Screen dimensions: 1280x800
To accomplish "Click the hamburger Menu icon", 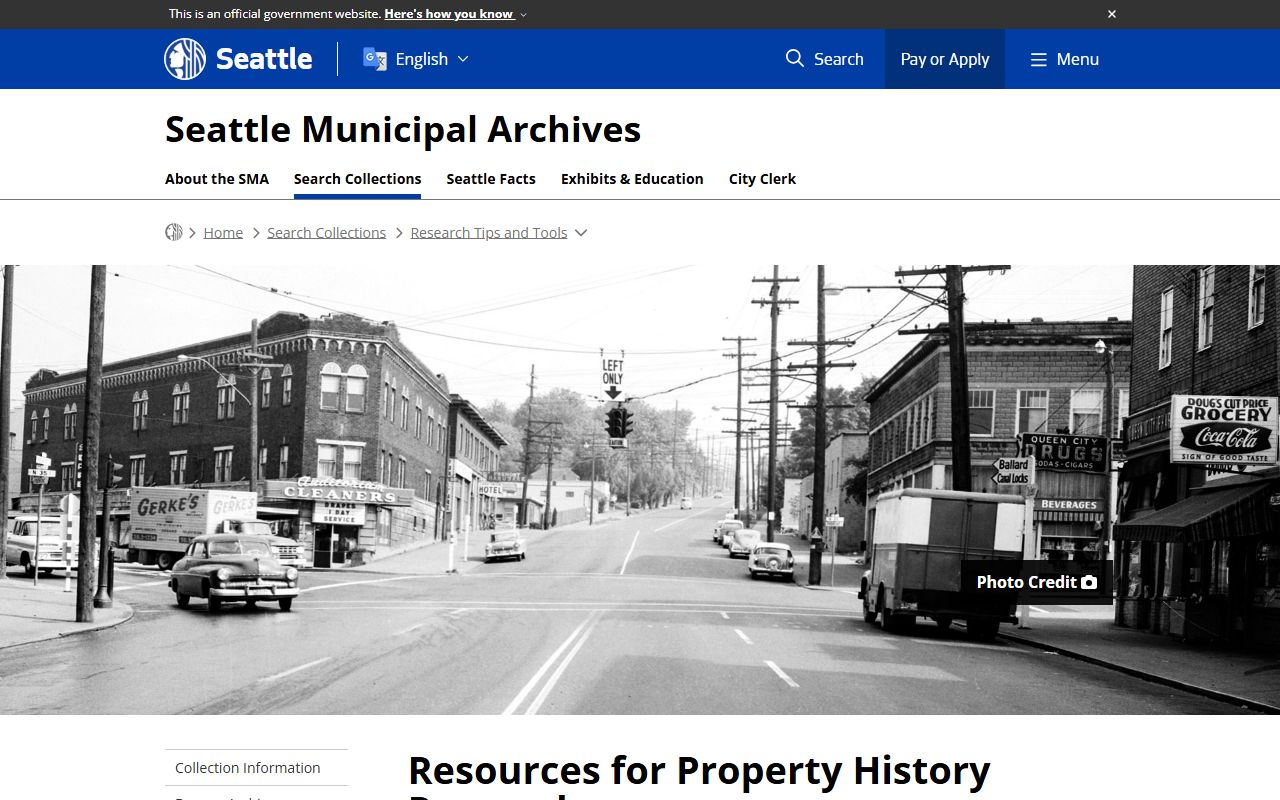I will click(x=1039, y=59).
